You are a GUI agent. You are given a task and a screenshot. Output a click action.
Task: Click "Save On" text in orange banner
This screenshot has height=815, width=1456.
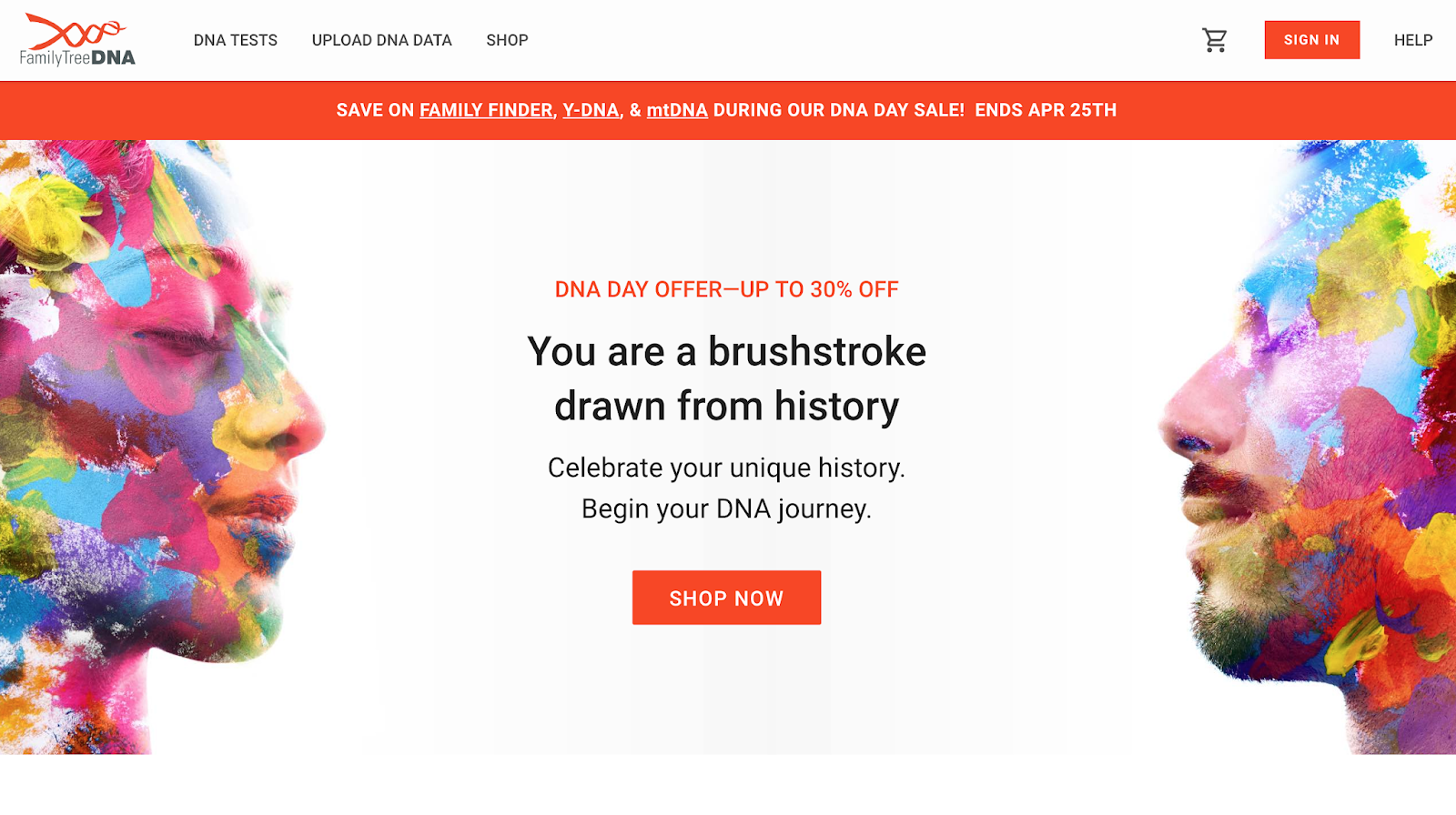pos(375,110)
